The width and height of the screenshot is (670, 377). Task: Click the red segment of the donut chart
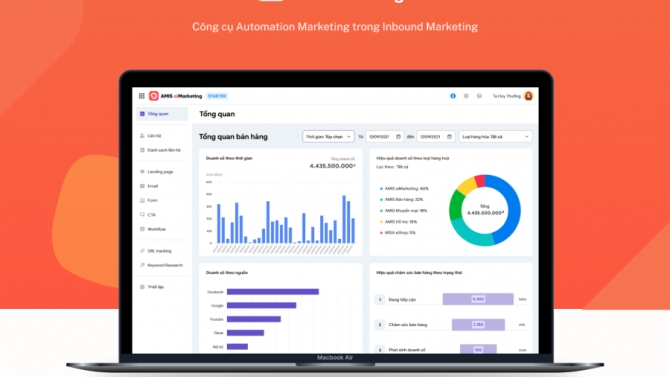[x=480, y=181]
